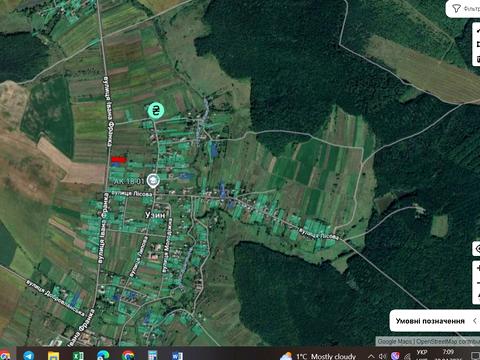Open the OpenStreetMap contributors link

click(x=448, y=342)
